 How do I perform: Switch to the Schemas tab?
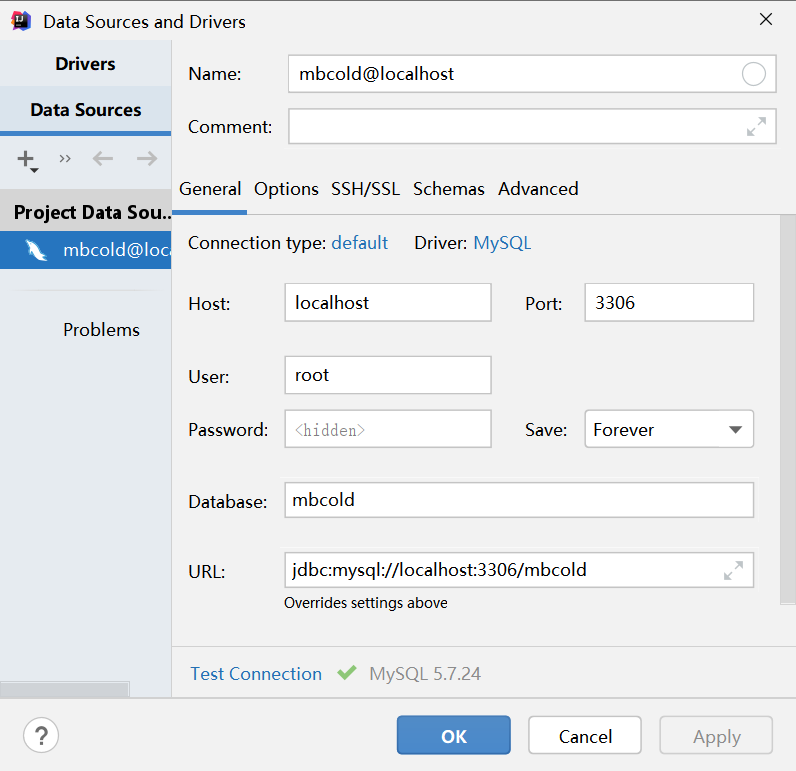[449, 189]
